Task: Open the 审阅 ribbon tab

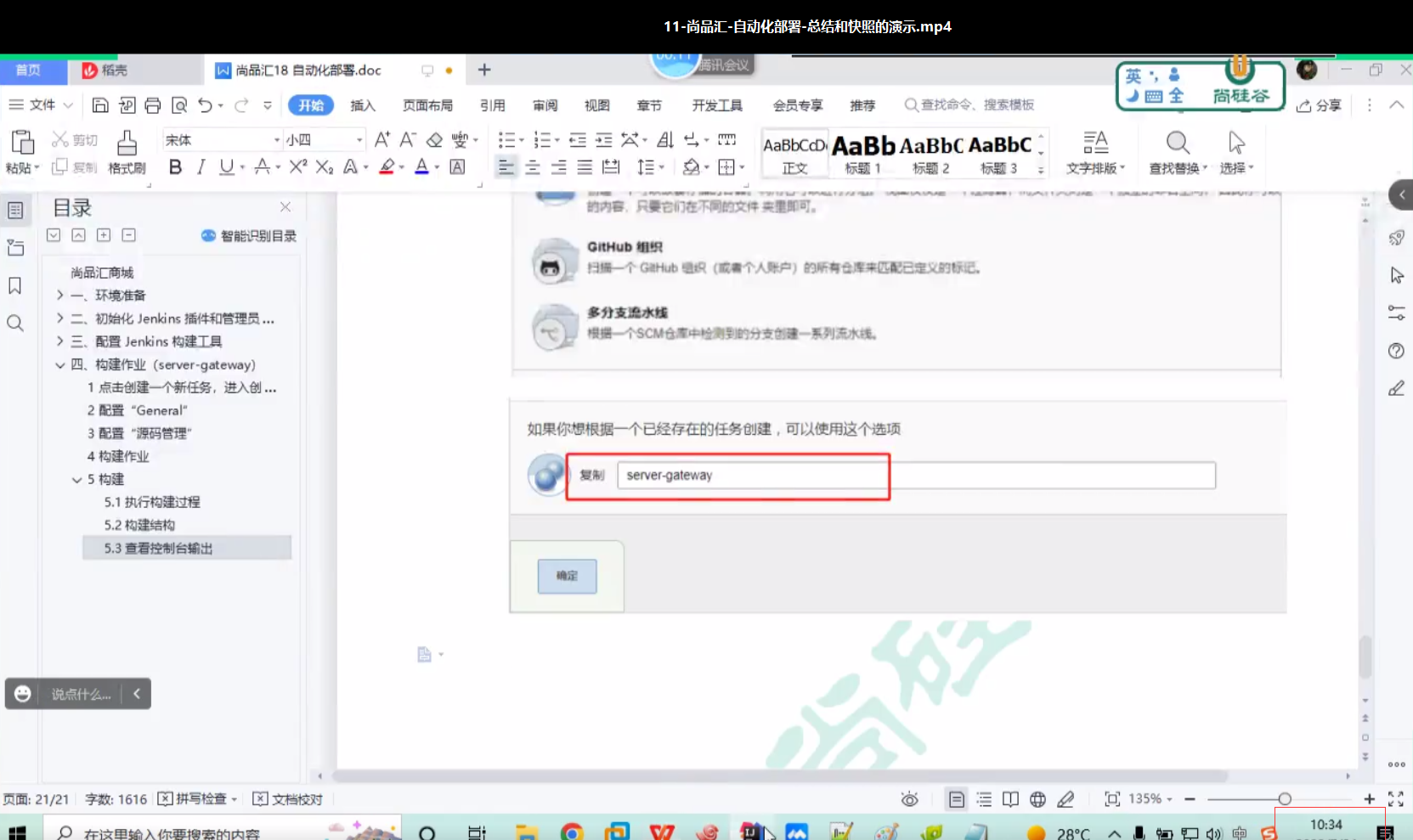Action: (545, 105)
